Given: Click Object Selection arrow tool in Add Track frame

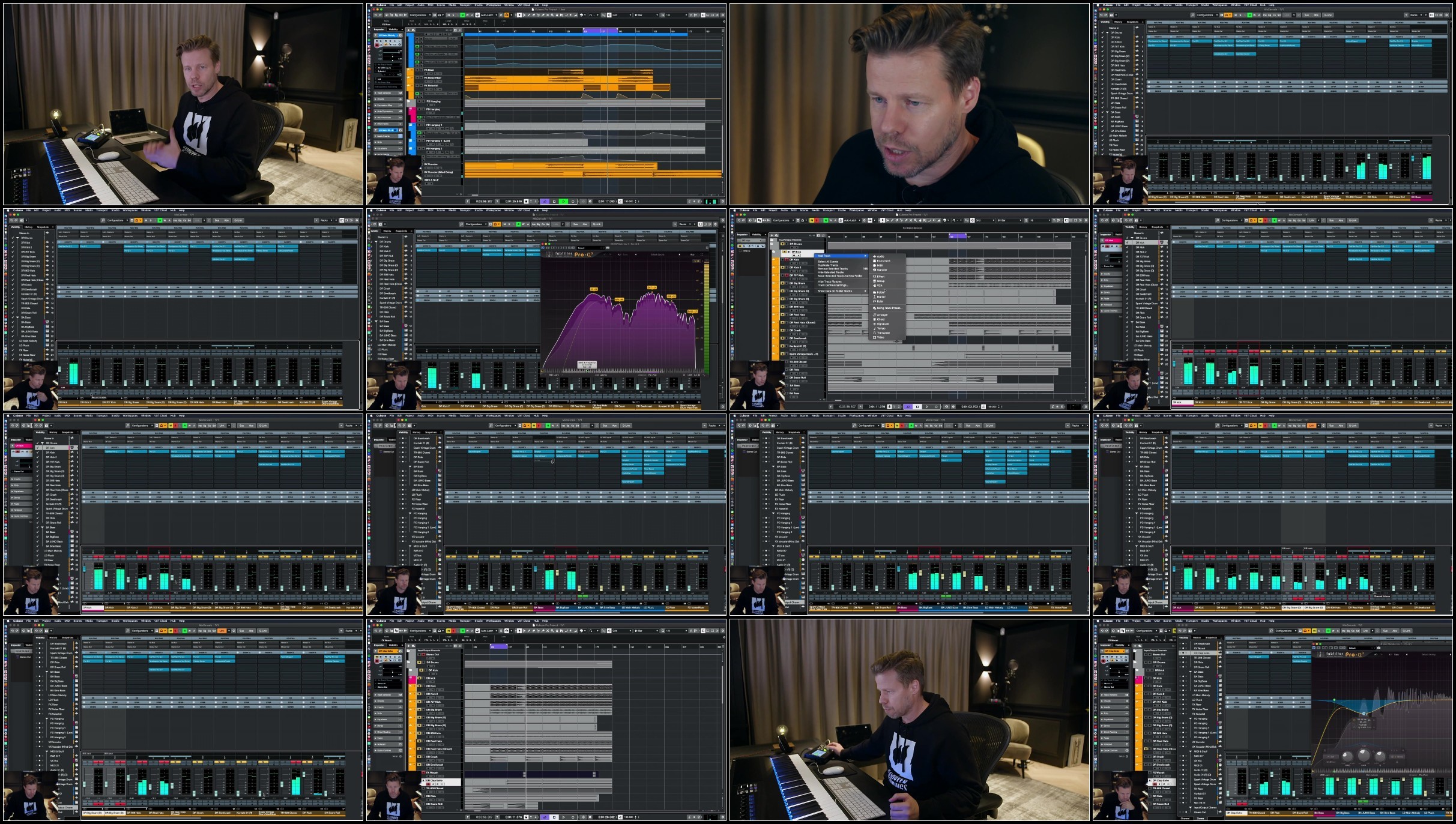Looking at the screenshot, I should [882, 220].
